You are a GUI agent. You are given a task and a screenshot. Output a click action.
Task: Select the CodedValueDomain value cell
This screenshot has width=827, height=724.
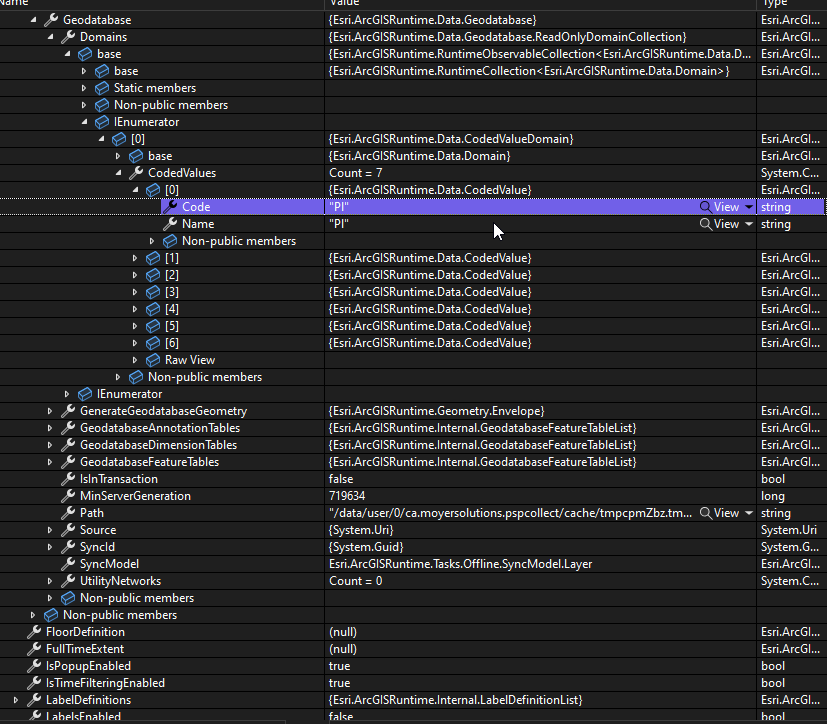(x=541, y=139)
